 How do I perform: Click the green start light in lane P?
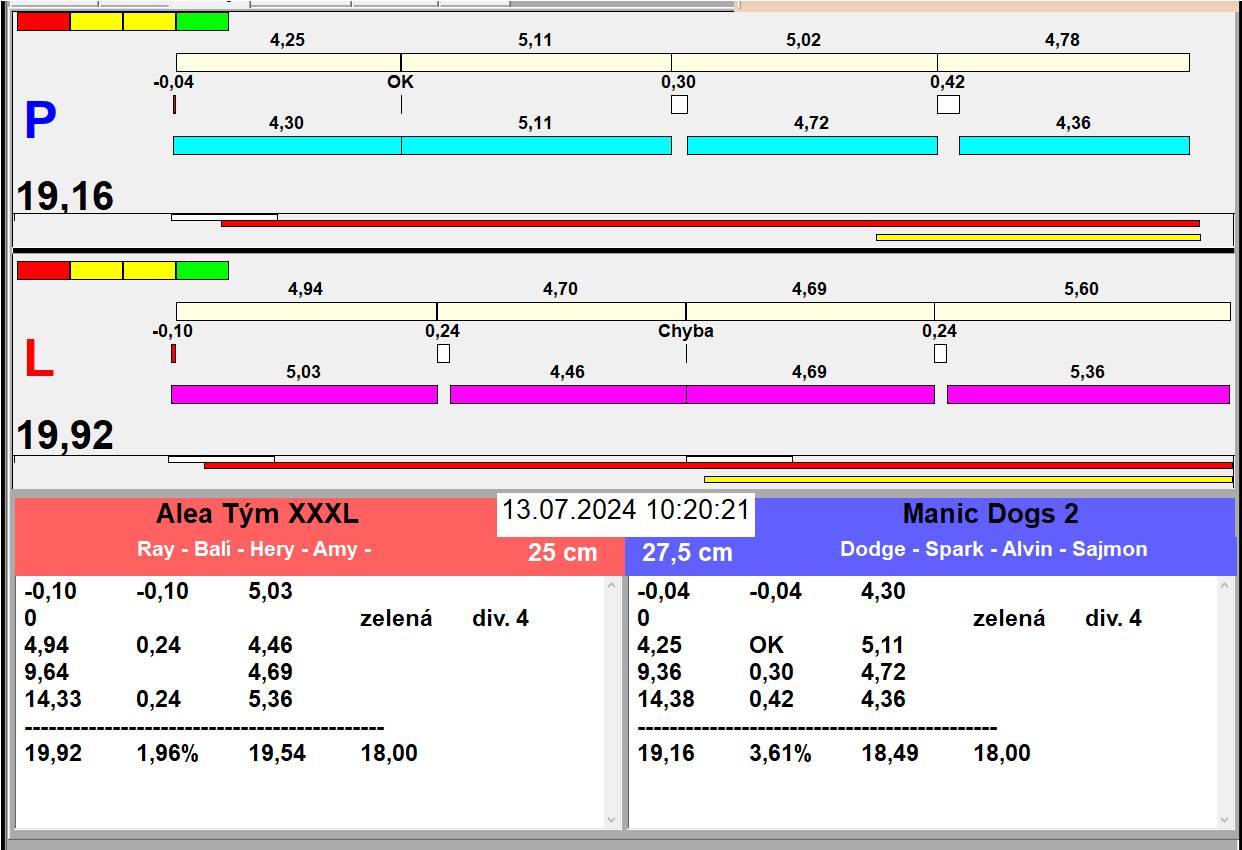202,21
